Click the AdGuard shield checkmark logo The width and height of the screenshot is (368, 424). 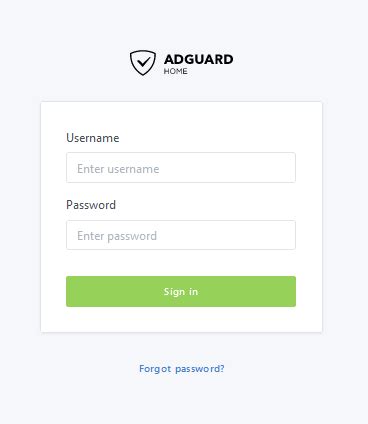click(x=143, y=63)
